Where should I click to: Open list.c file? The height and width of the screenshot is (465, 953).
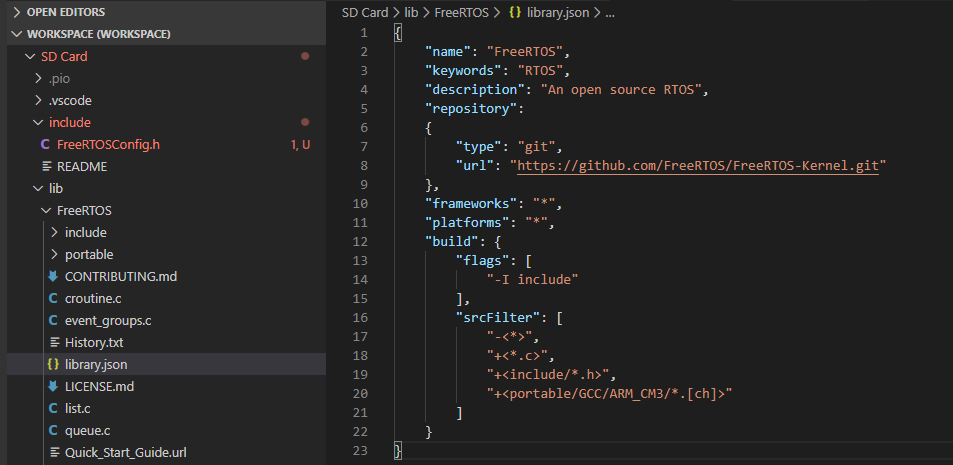pos(78,408)
